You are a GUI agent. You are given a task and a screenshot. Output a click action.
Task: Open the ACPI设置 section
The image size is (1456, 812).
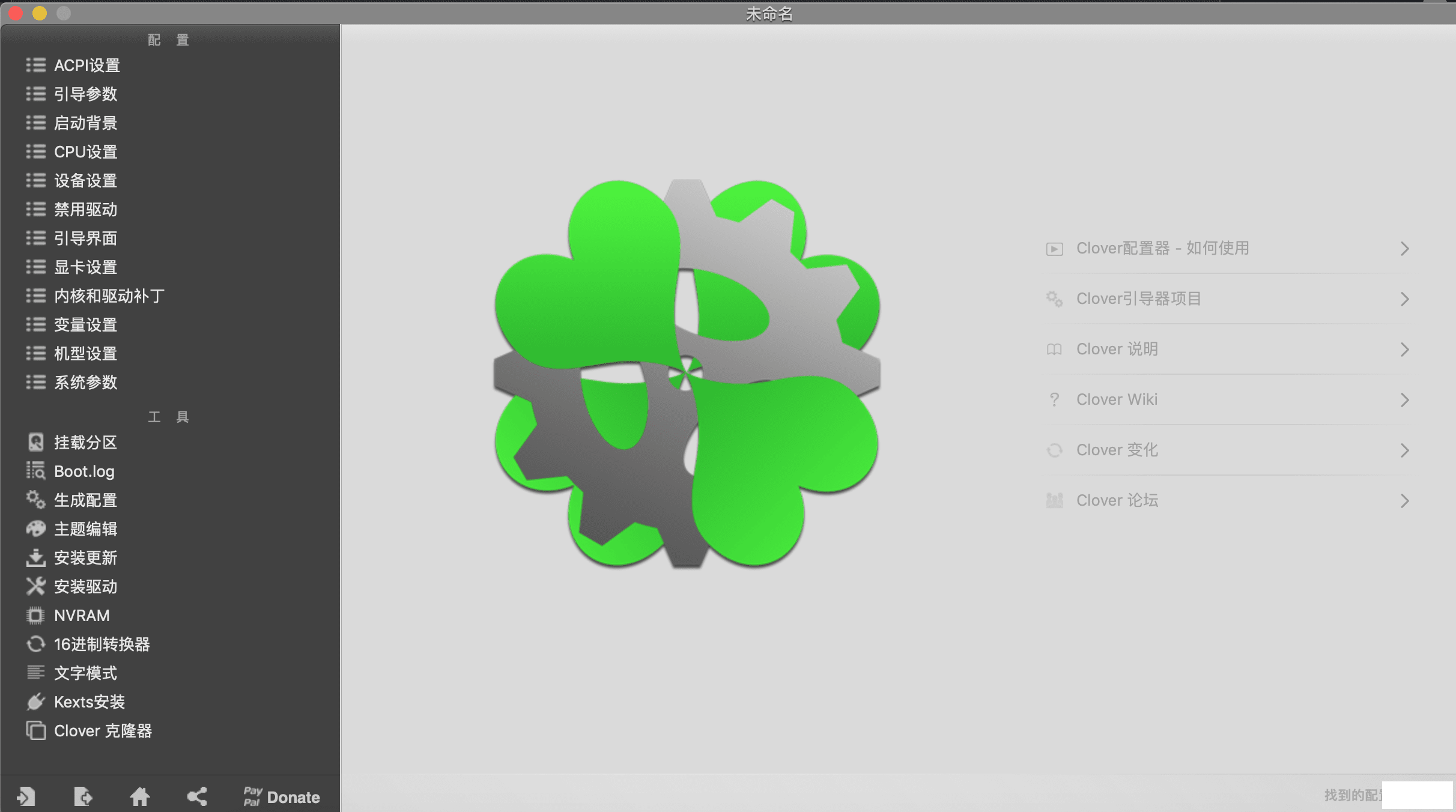click(x=87, y=65)
